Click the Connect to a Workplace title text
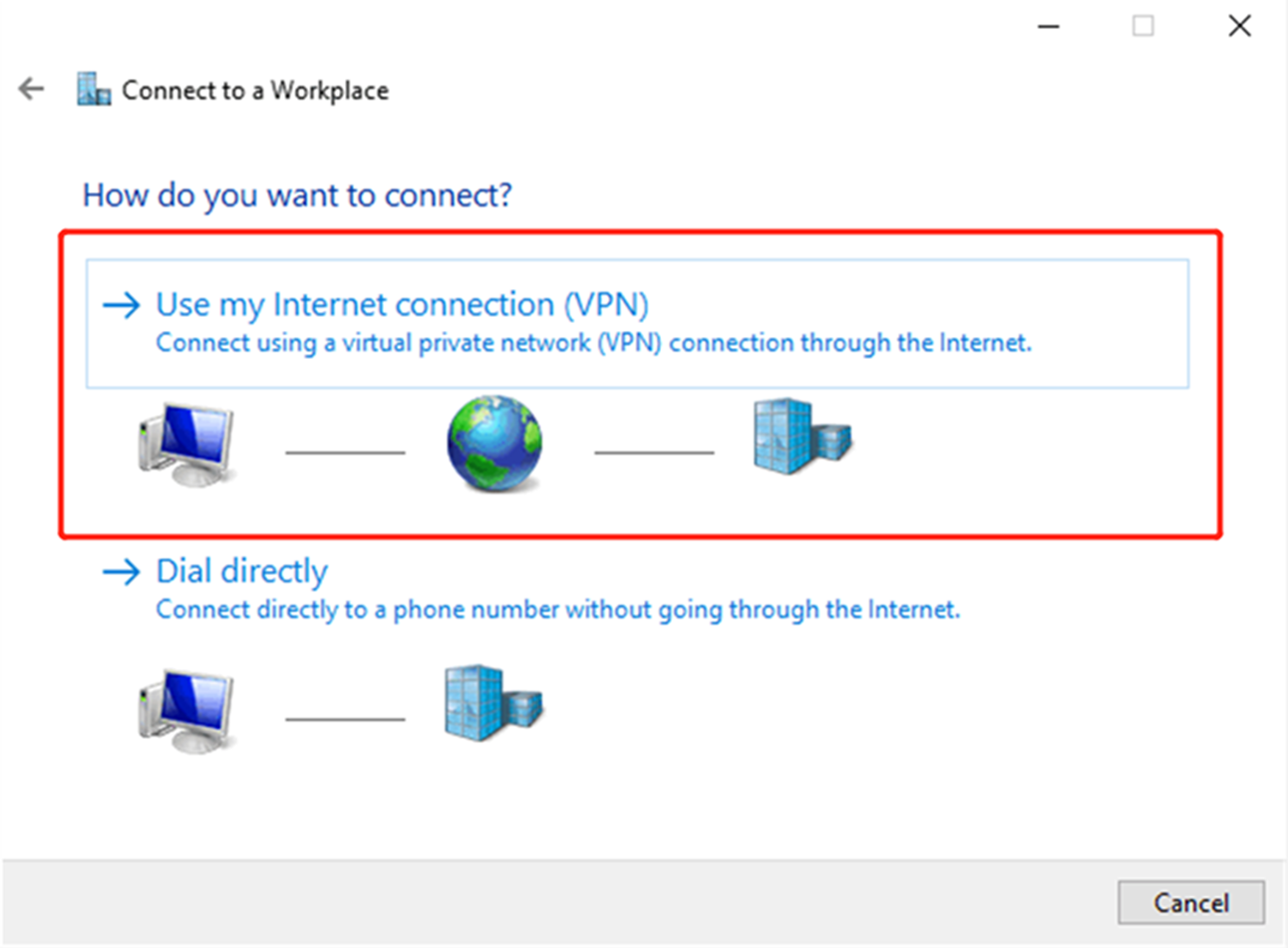 pos(254,90)
